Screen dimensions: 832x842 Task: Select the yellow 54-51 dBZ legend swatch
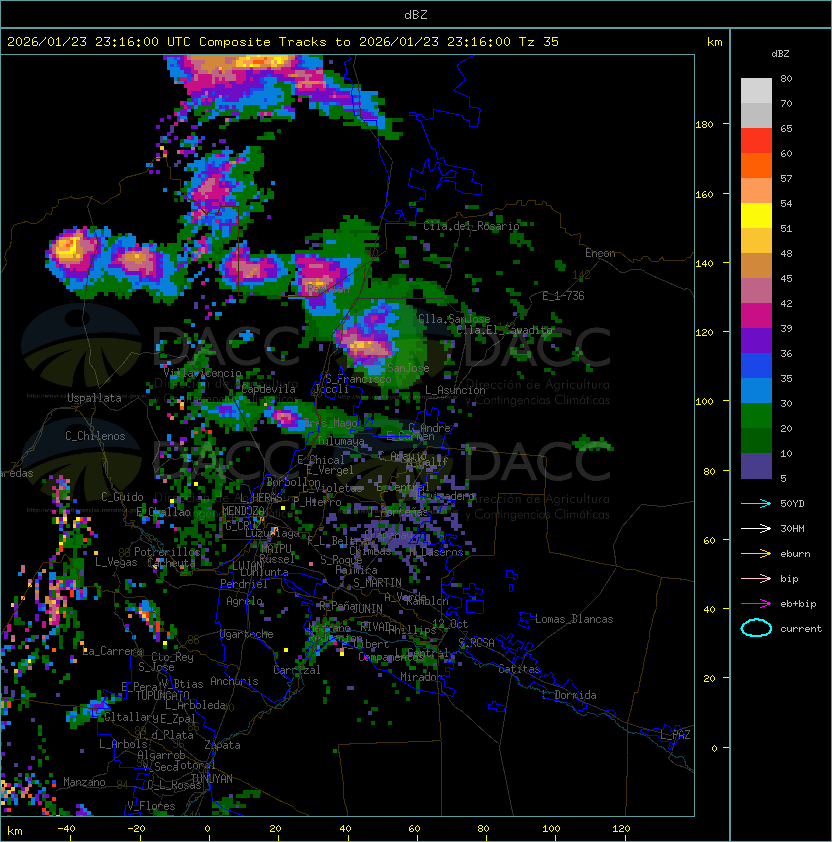756,216
